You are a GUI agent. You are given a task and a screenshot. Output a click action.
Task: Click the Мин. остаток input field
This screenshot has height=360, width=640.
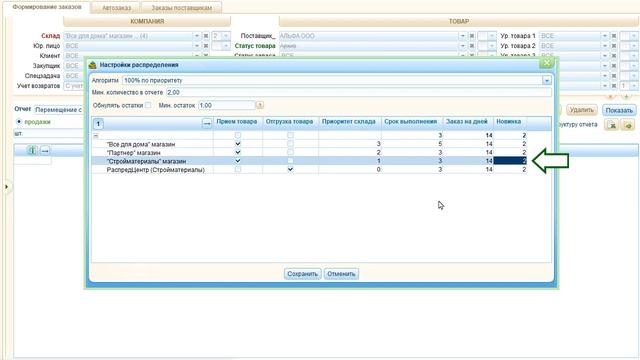227,105
